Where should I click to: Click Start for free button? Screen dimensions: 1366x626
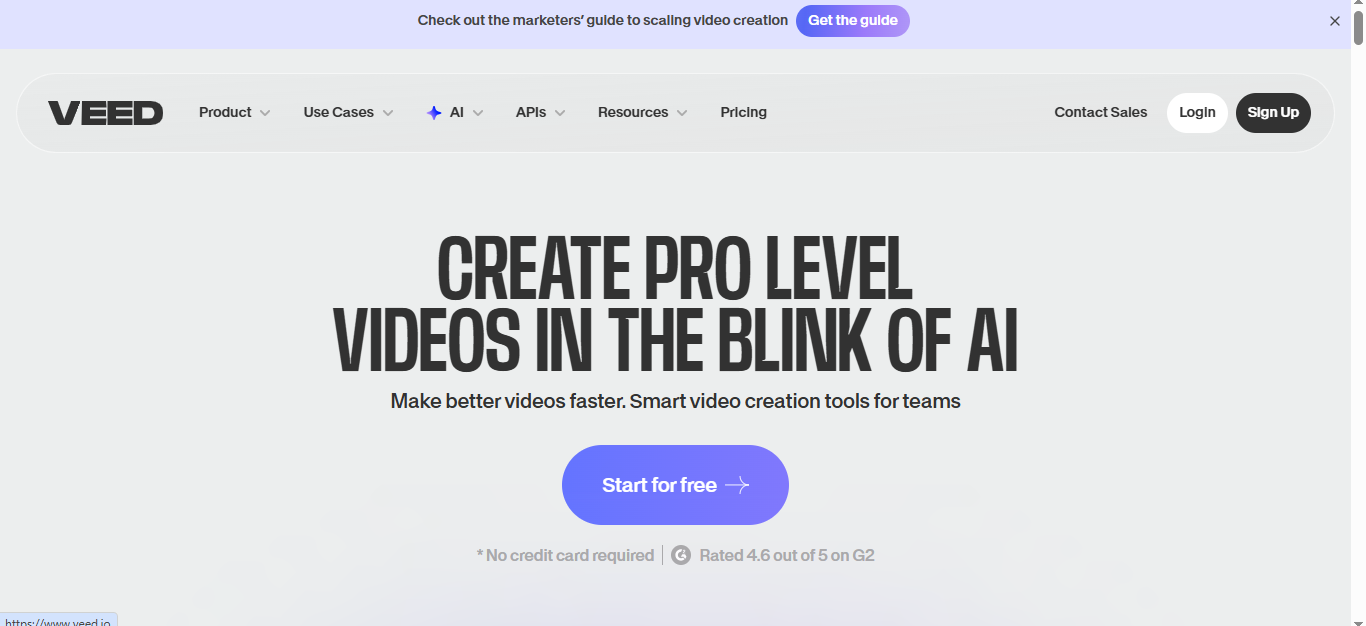coord(675,485)
